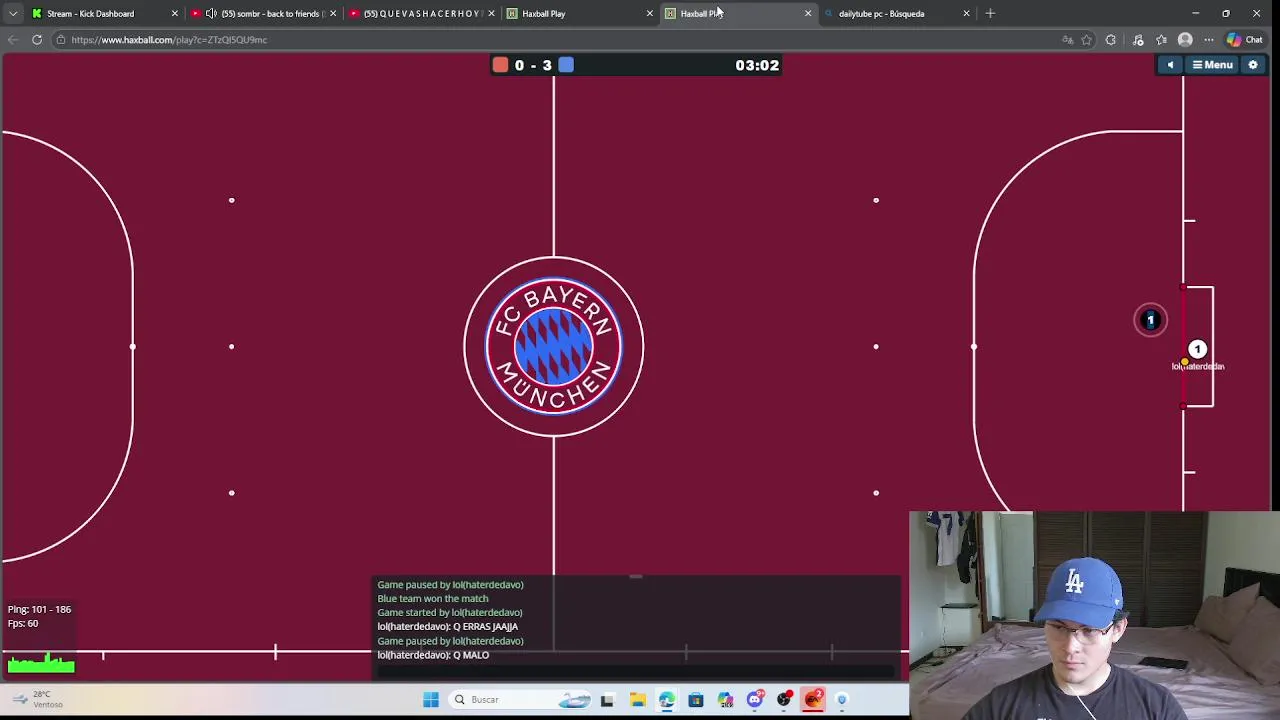Click the white player disc numbered 1
1280x720 pixels.
[1197, 350]
